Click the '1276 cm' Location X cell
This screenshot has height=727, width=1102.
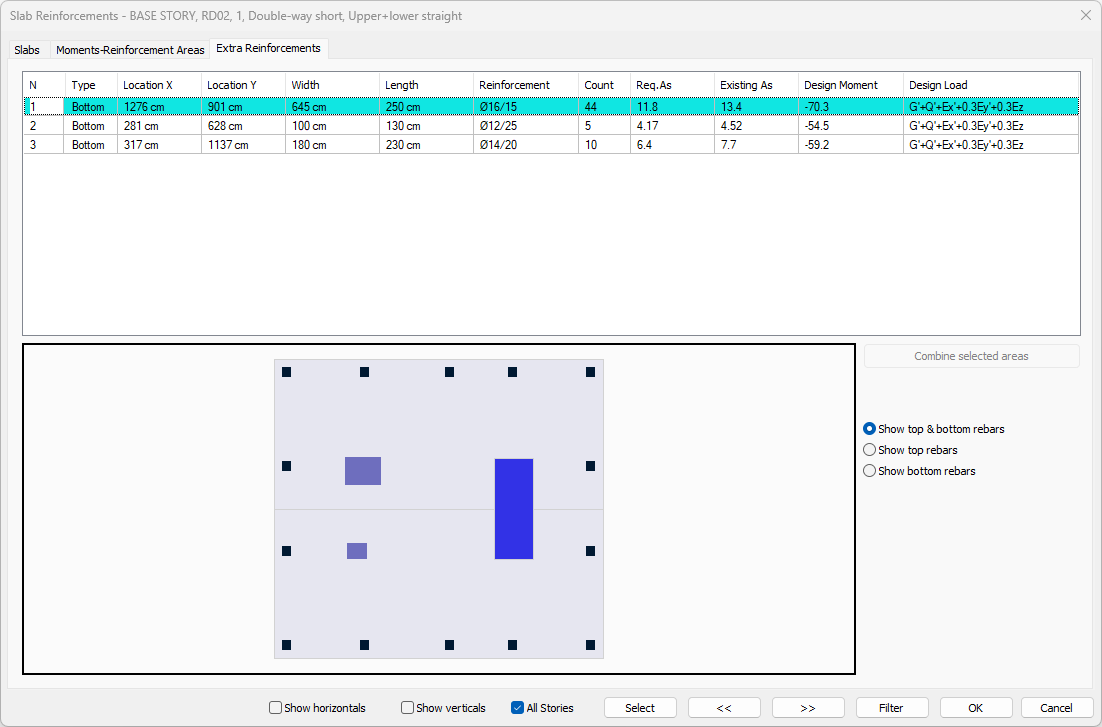159,107
